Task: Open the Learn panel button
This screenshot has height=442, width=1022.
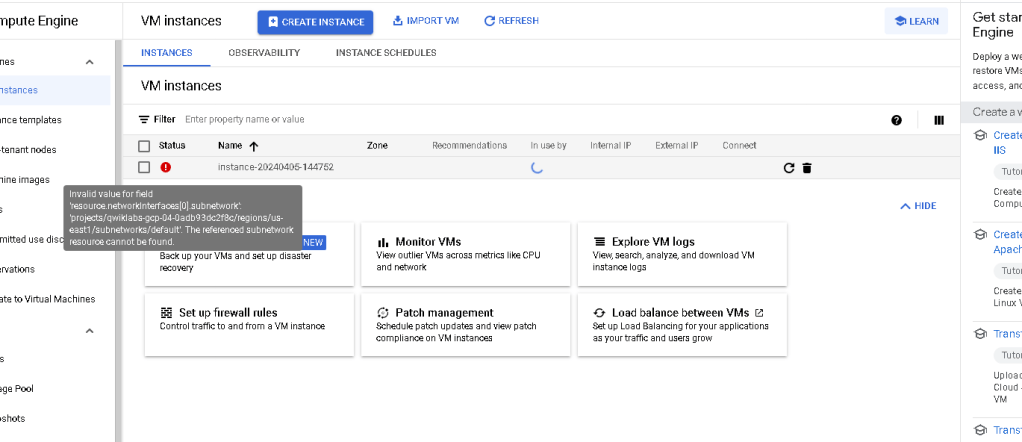Action: 916,22
